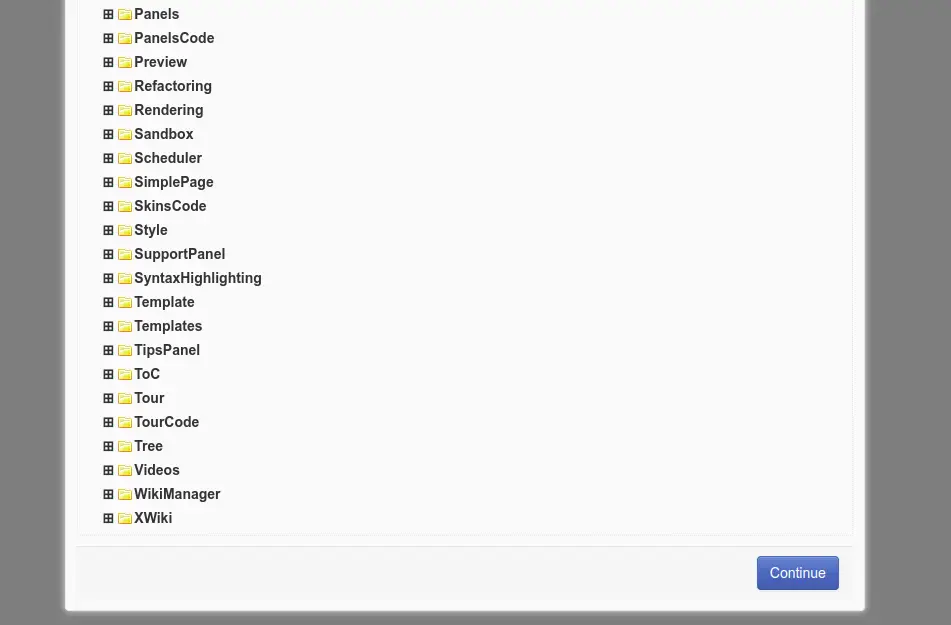Expand the Tour node plus sign

108,398
